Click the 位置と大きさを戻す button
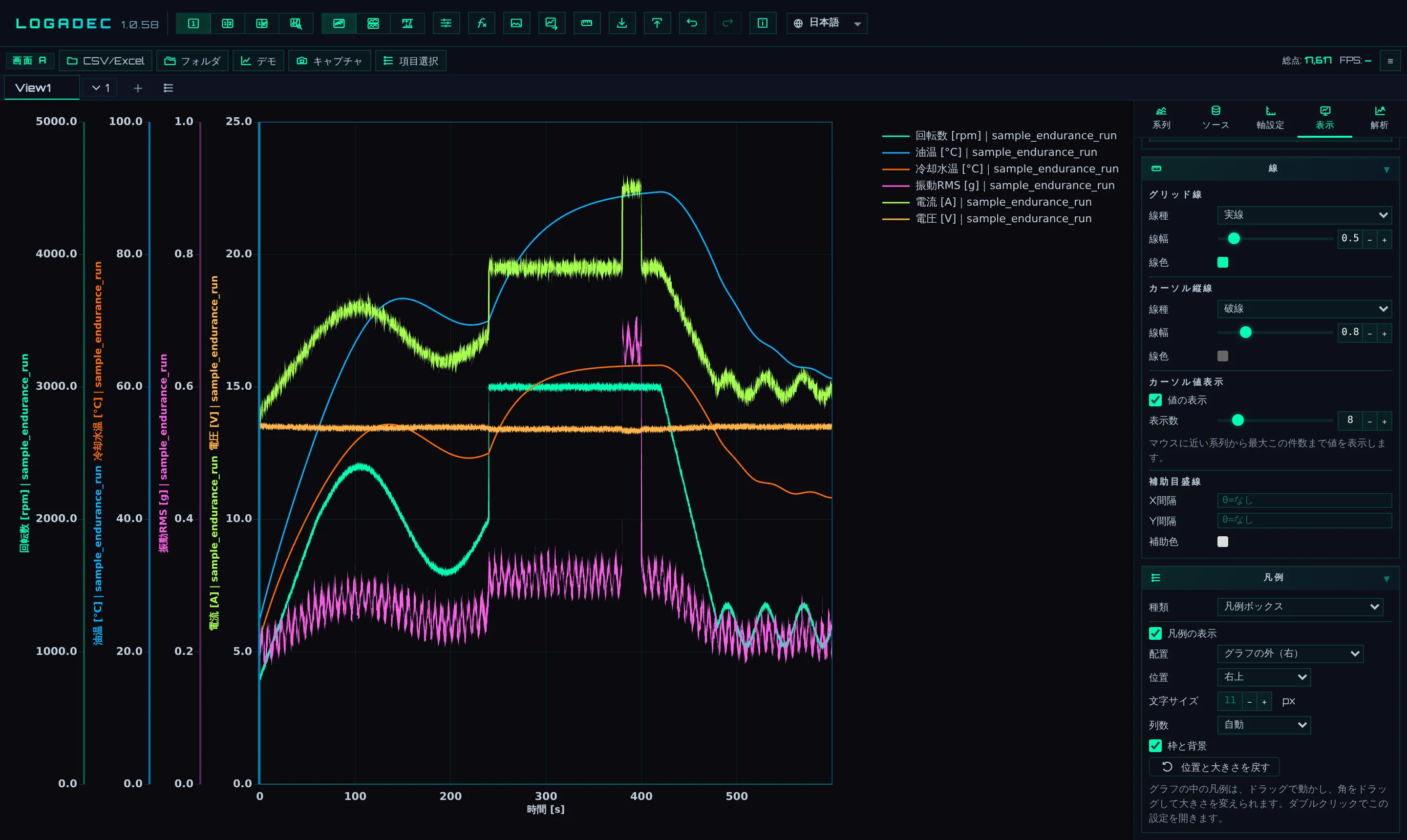Screen dimensions: 1407x840 (1214, 767)
